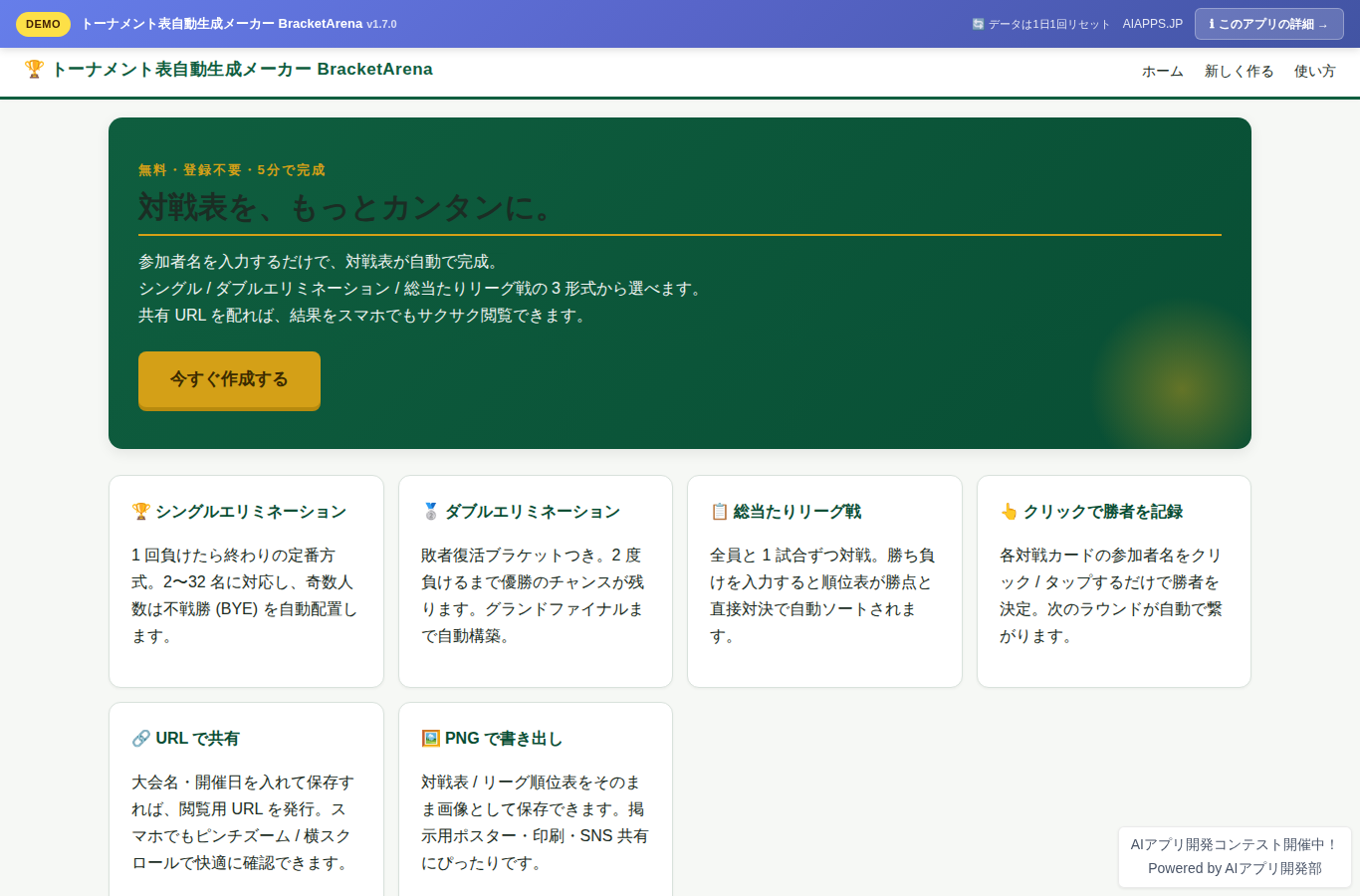1360x896 pixels.
Task: Click the chain link icon on URL で共有
Action: coord(140,739)
